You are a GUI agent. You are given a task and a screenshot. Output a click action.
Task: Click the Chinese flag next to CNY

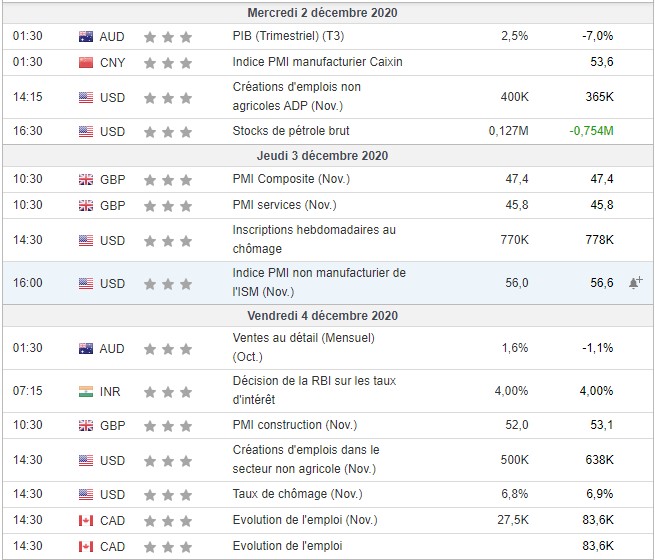point(86,62)
